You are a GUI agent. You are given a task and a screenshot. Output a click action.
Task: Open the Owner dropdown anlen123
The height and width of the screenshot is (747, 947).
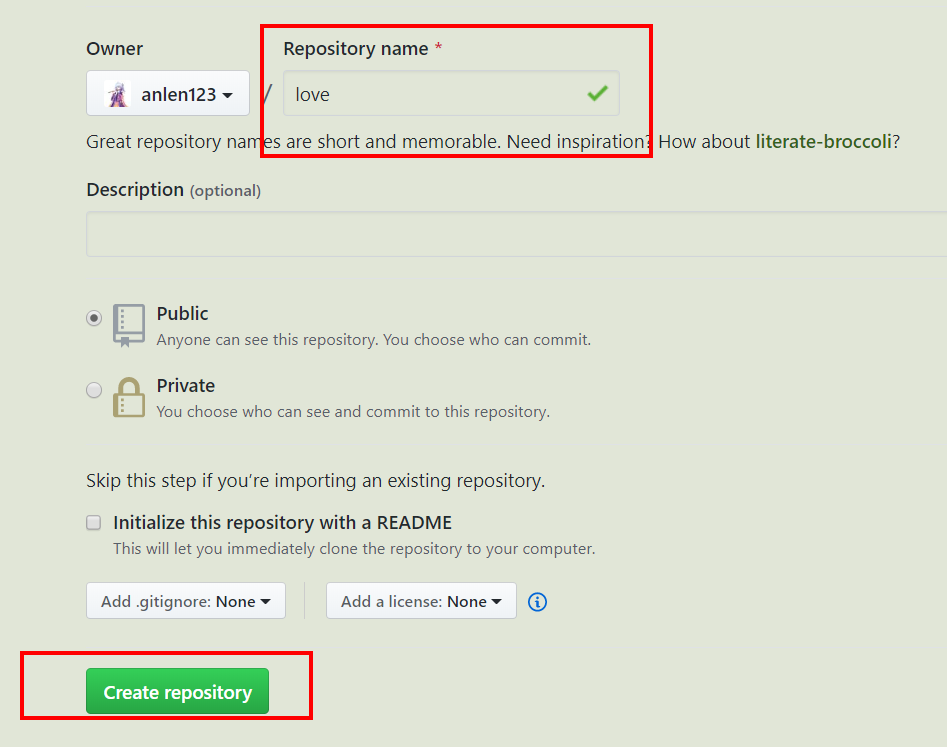click(x=168, y=94)
